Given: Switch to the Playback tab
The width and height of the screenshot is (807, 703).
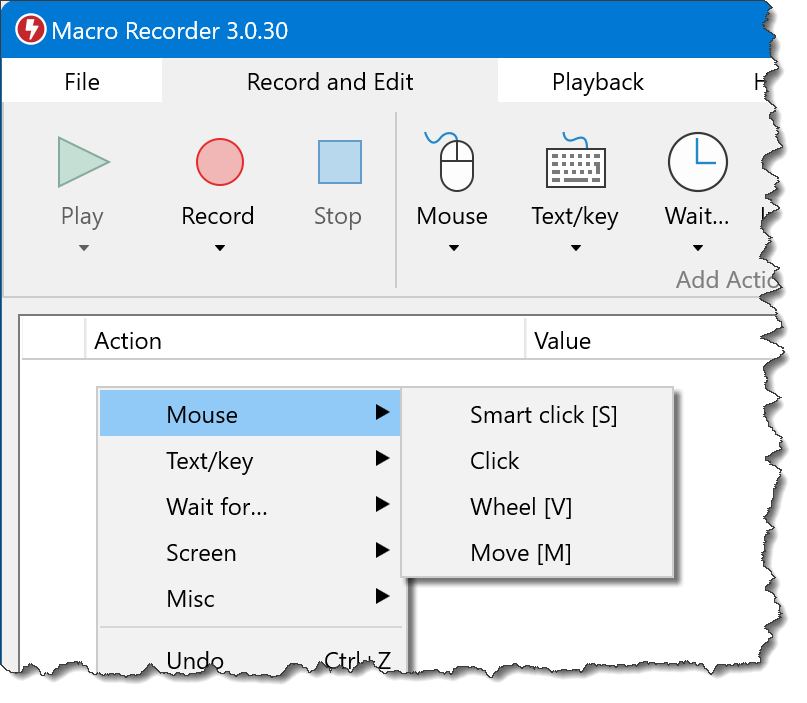Looking at the screenshot, I should coord(598,82).
